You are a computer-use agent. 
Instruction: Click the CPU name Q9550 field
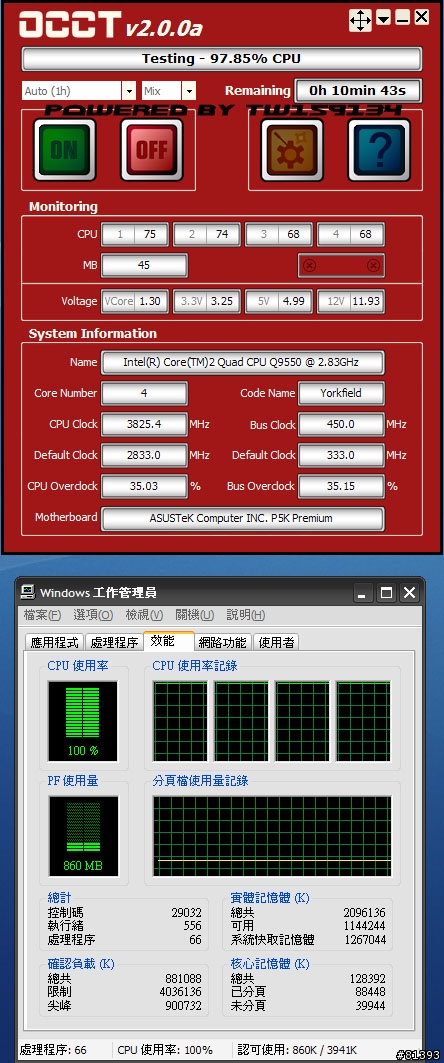(x=243, y=363)
